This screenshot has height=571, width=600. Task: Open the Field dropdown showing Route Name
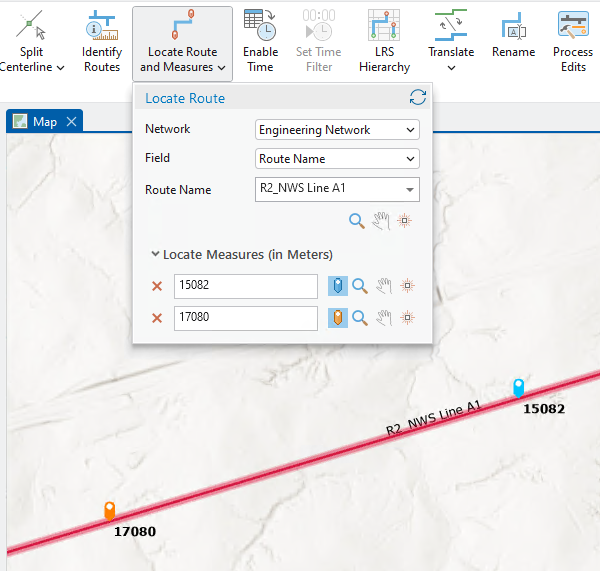[337, 158]
